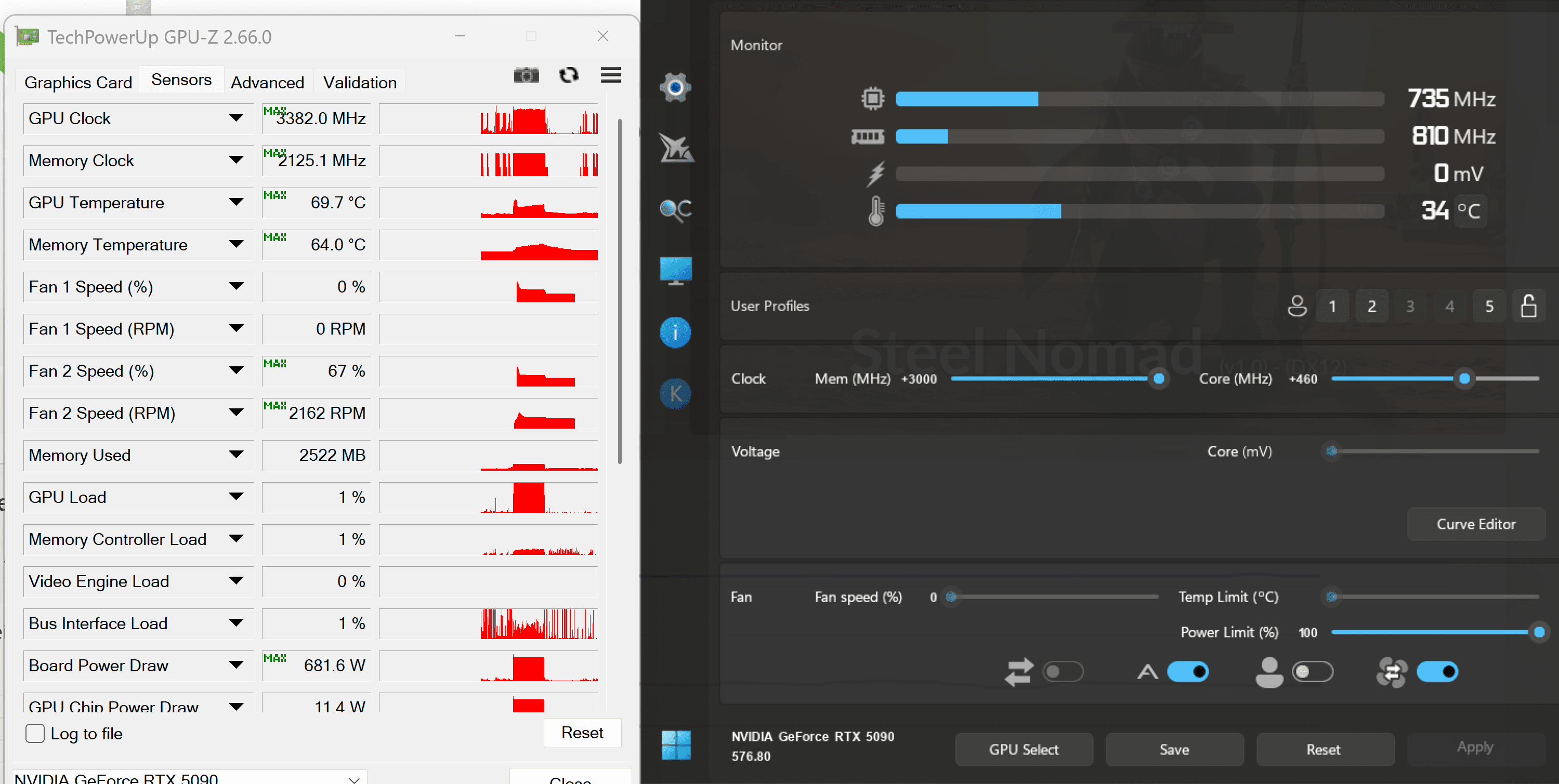The height and width of the screenshot is (784, 1559).
Task: Open the blue info sidebar icon
Action: 675,333
